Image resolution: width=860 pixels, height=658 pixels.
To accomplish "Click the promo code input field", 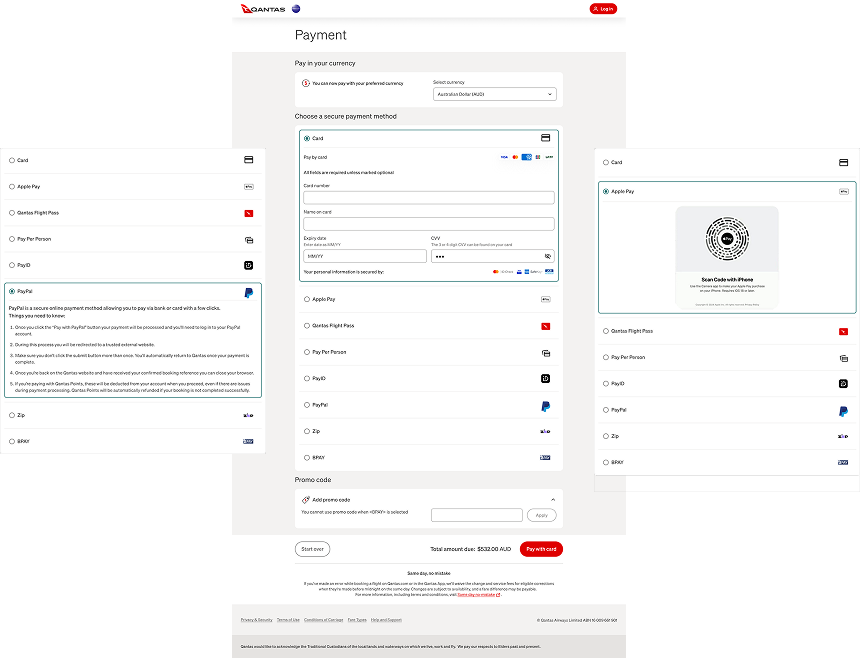I will [477, 515].
